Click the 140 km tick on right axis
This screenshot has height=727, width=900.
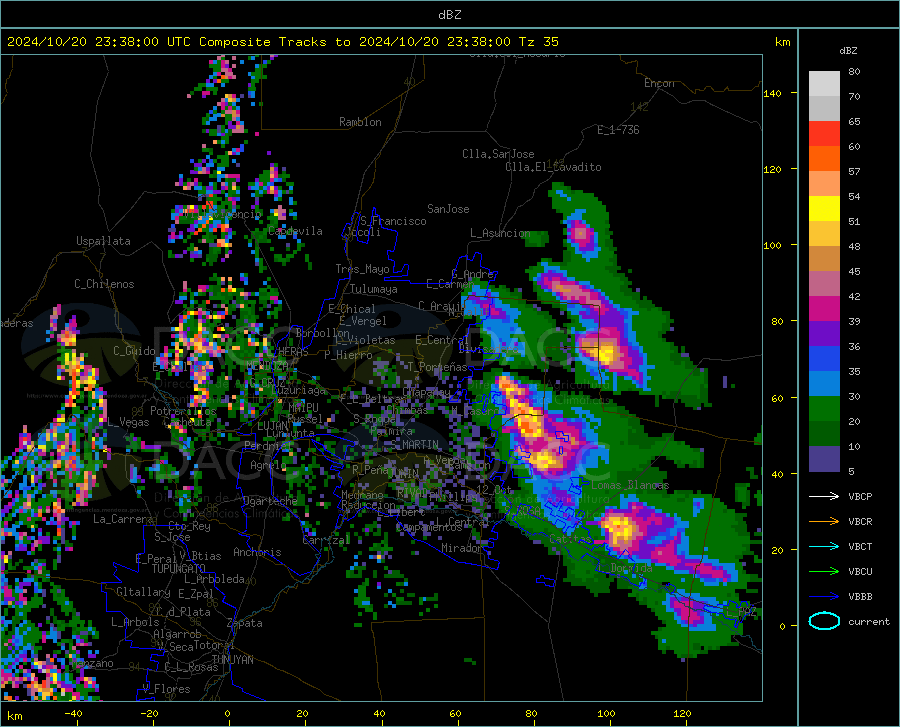pos(773,93)
